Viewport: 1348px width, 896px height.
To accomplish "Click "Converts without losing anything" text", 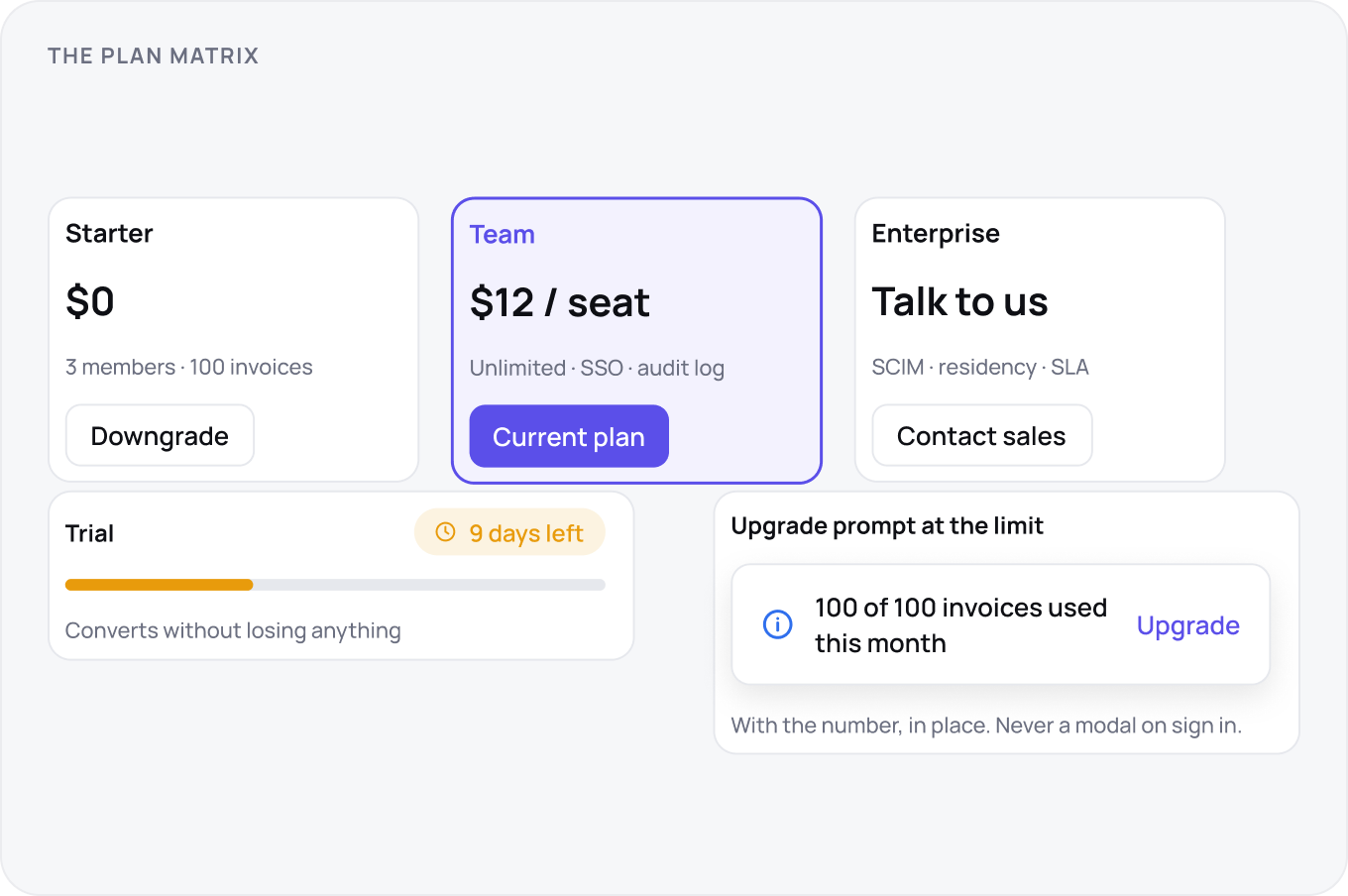I will click(233, 630).
